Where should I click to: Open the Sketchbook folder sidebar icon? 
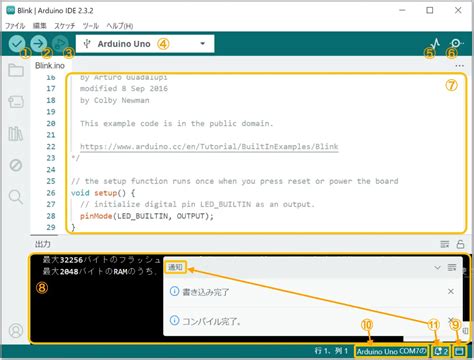pos(16,70)
